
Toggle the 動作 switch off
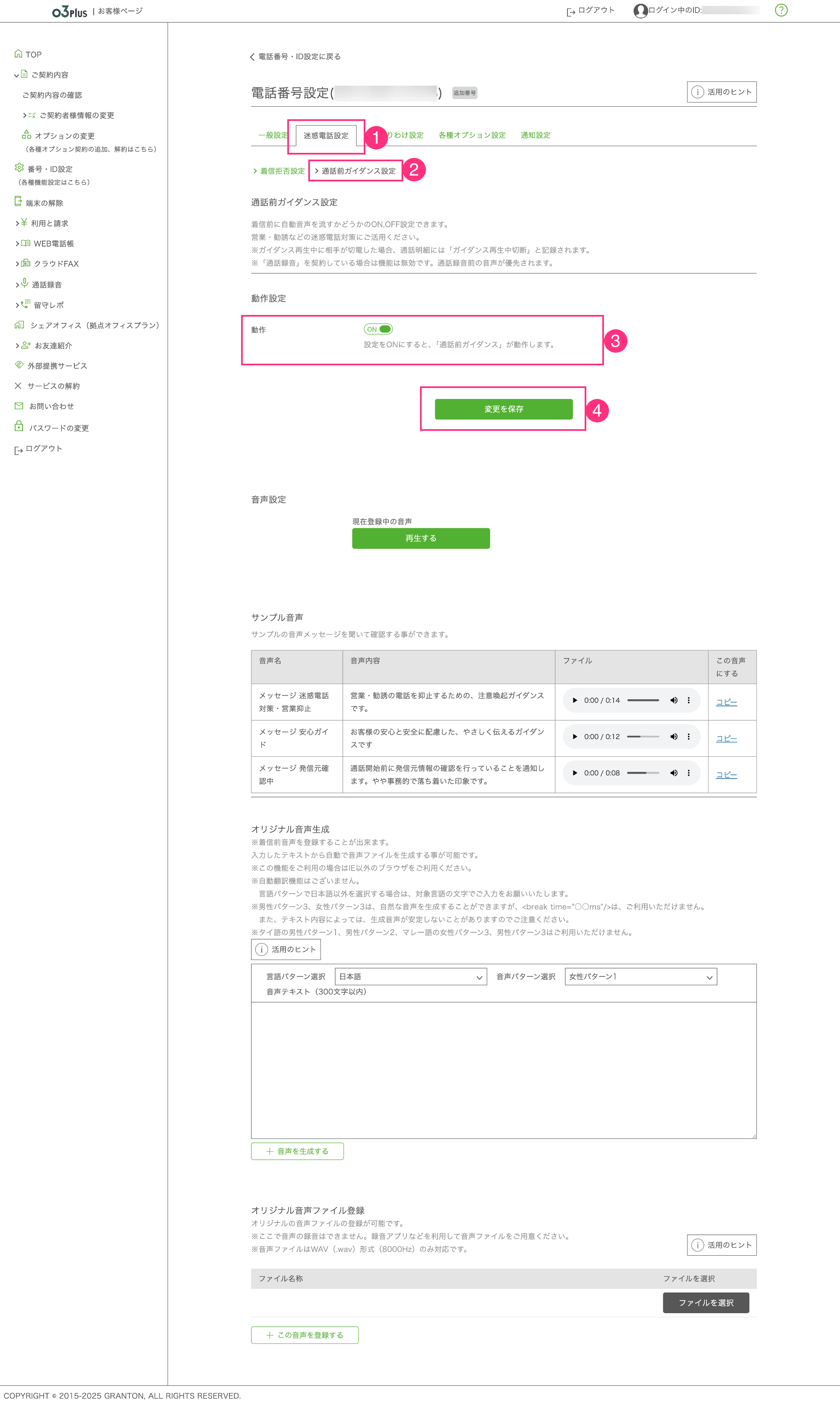point(378,329)
